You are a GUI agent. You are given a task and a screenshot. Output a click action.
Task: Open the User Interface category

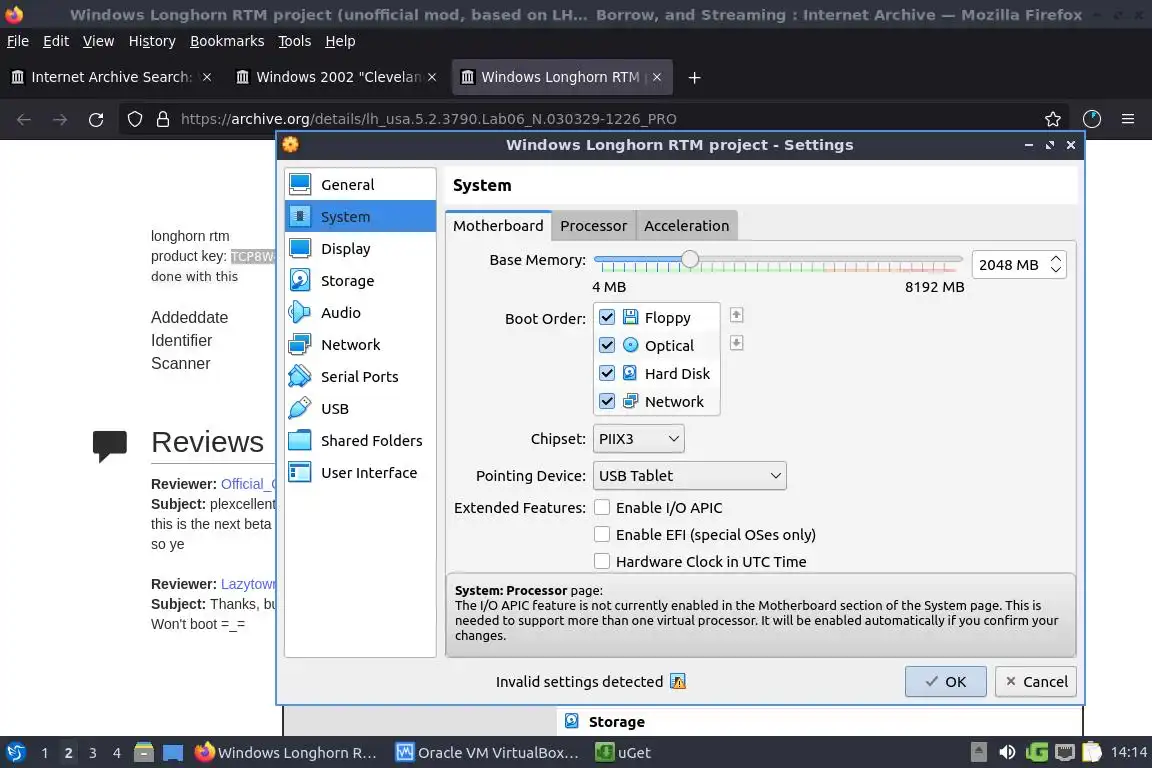(360, 473)
